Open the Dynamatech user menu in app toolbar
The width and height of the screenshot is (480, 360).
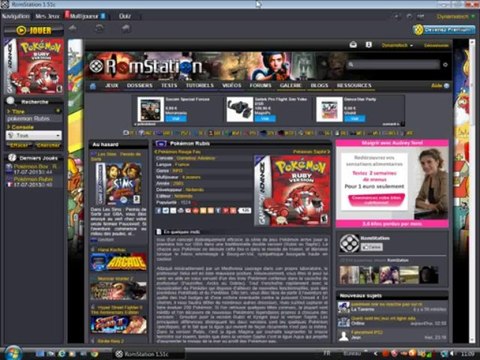point(455,16)
